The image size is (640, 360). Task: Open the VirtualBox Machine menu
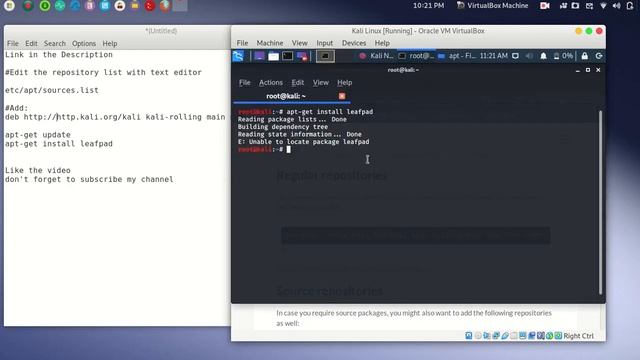coord(269,43)
